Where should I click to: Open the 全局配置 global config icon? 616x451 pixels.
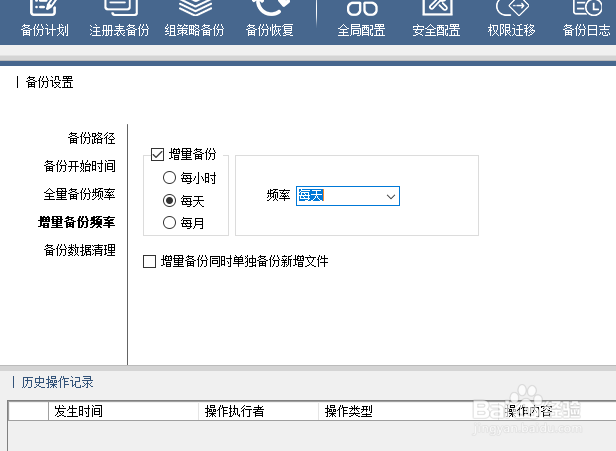point(361,19)
